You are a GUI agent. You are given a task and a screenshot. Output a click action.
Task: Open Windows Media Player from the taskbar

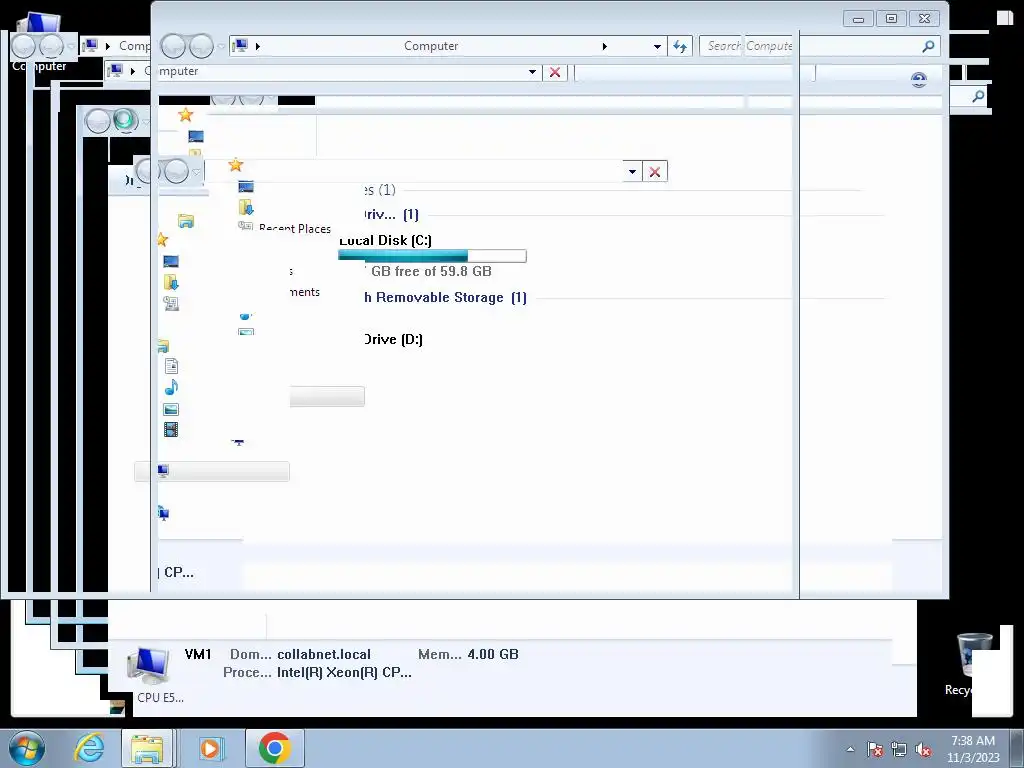click(210, 748)
